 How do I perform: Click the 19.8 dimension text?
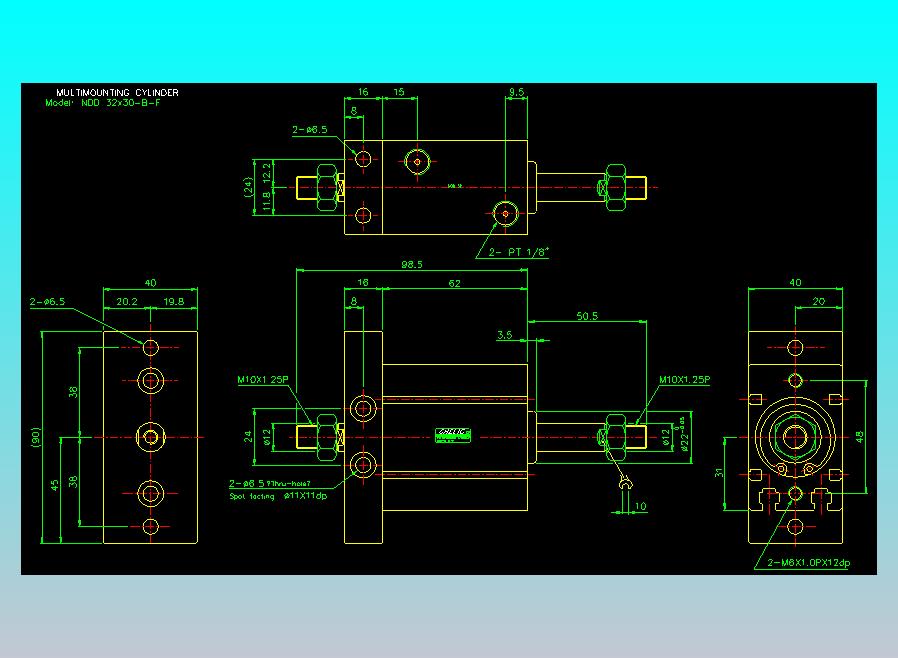174,302
